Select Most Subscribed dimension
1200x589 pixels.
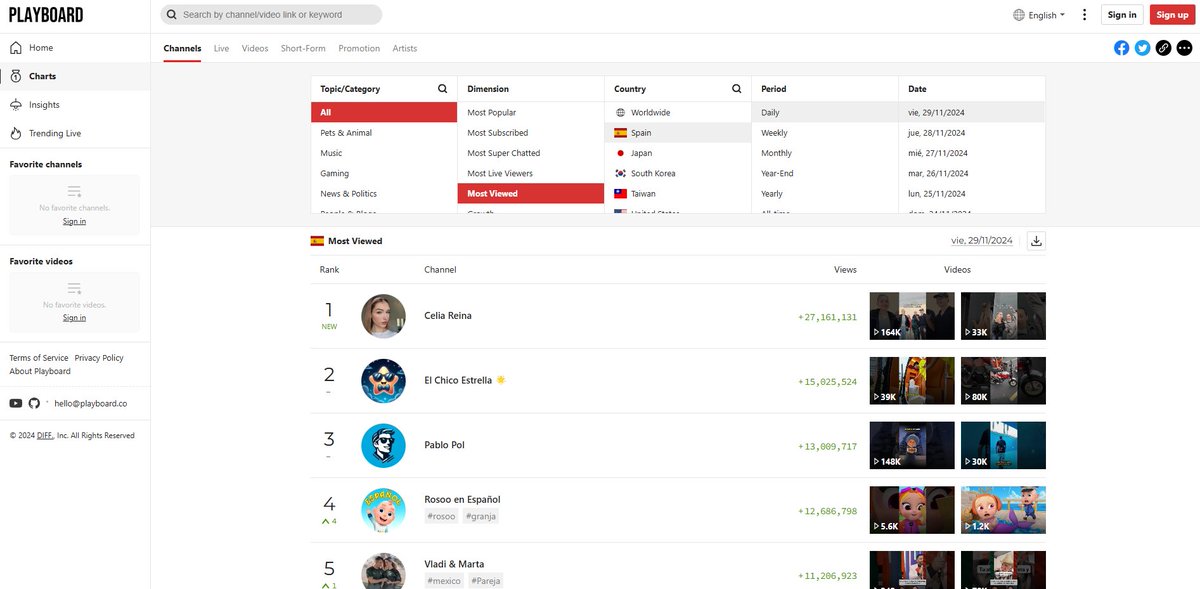click(531, 133)
